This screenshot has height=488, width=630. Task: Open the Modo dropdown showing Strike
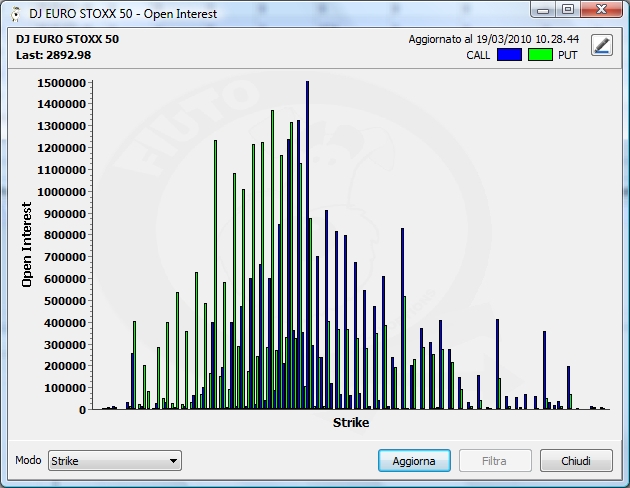click(115, 461)
